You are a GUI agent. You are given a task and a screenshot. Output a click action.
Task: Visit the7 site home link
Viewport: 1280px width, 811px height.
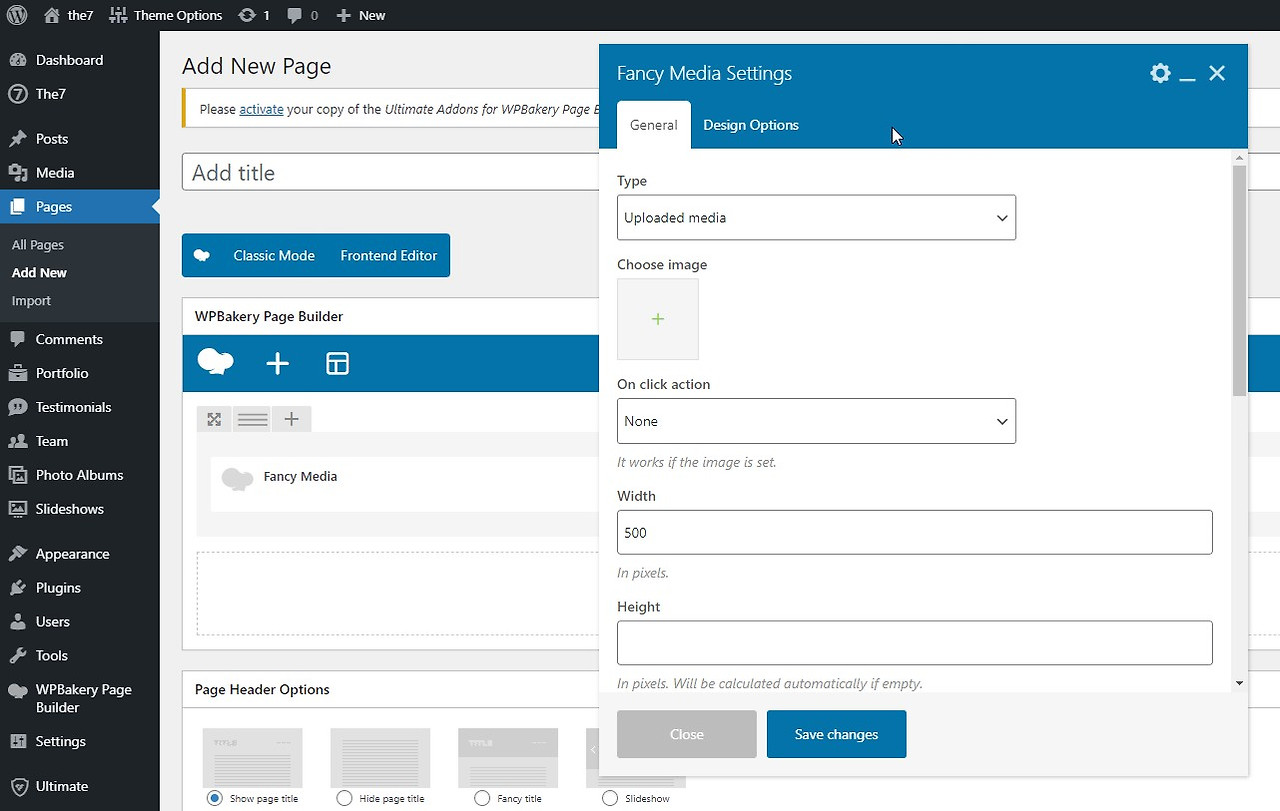[67, 15]
